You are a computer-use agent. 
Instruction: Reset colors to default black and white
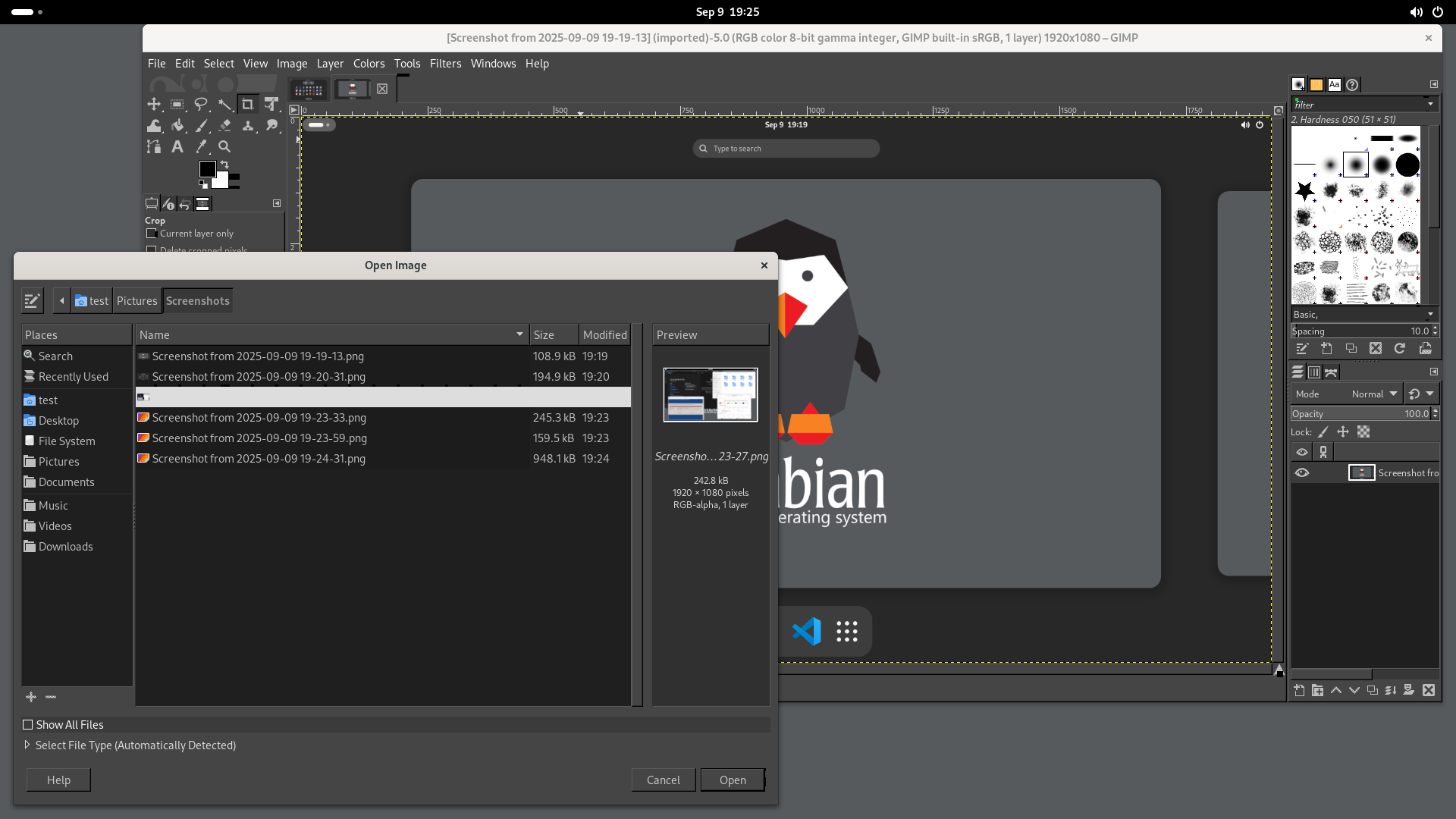click(x=203, y=184)
